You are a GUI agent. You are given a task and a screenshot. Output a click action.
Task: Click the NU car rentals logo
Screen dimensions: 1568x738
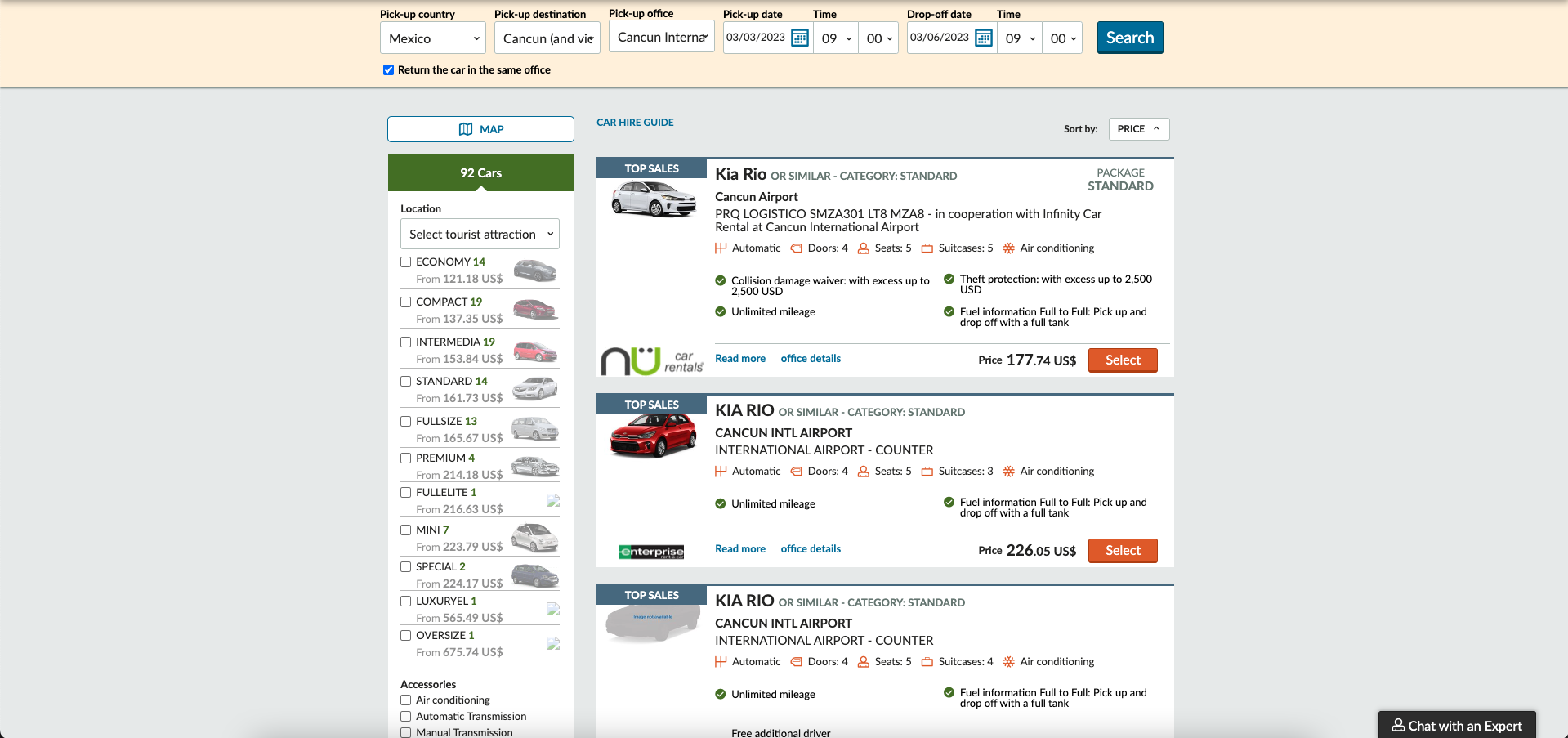[x=652, y=360]
